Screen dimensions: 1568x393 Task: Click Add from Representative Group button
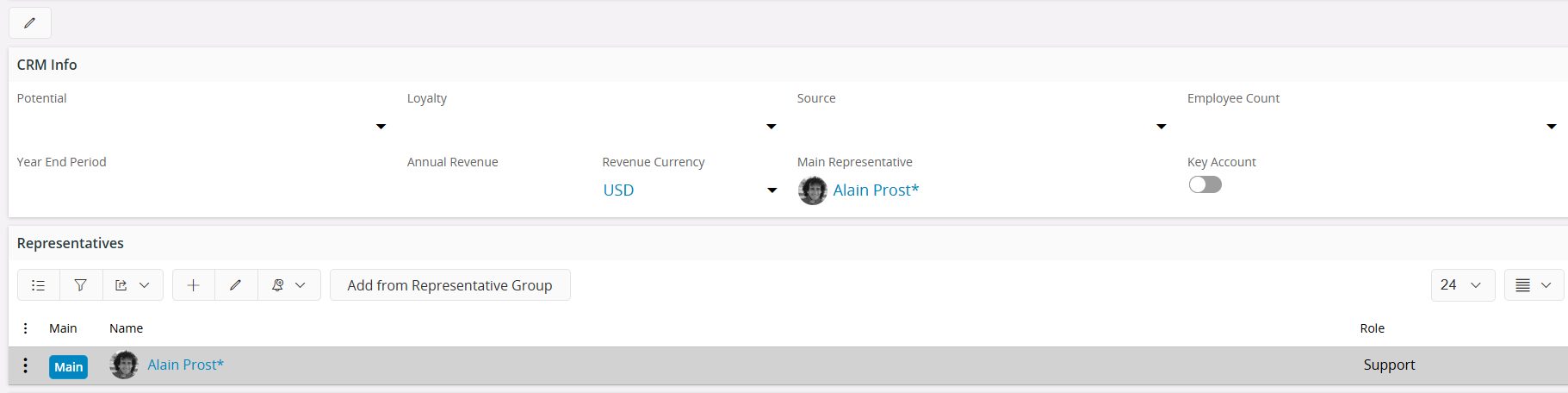click(449, 285)
